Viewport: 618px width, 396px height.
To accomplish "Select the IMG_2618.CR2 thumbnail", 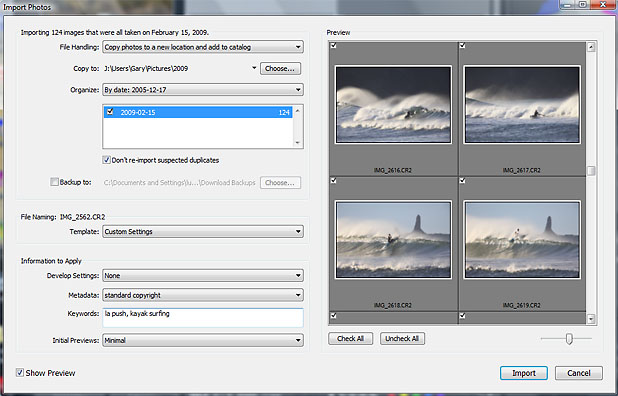I will tap(393, 240).
